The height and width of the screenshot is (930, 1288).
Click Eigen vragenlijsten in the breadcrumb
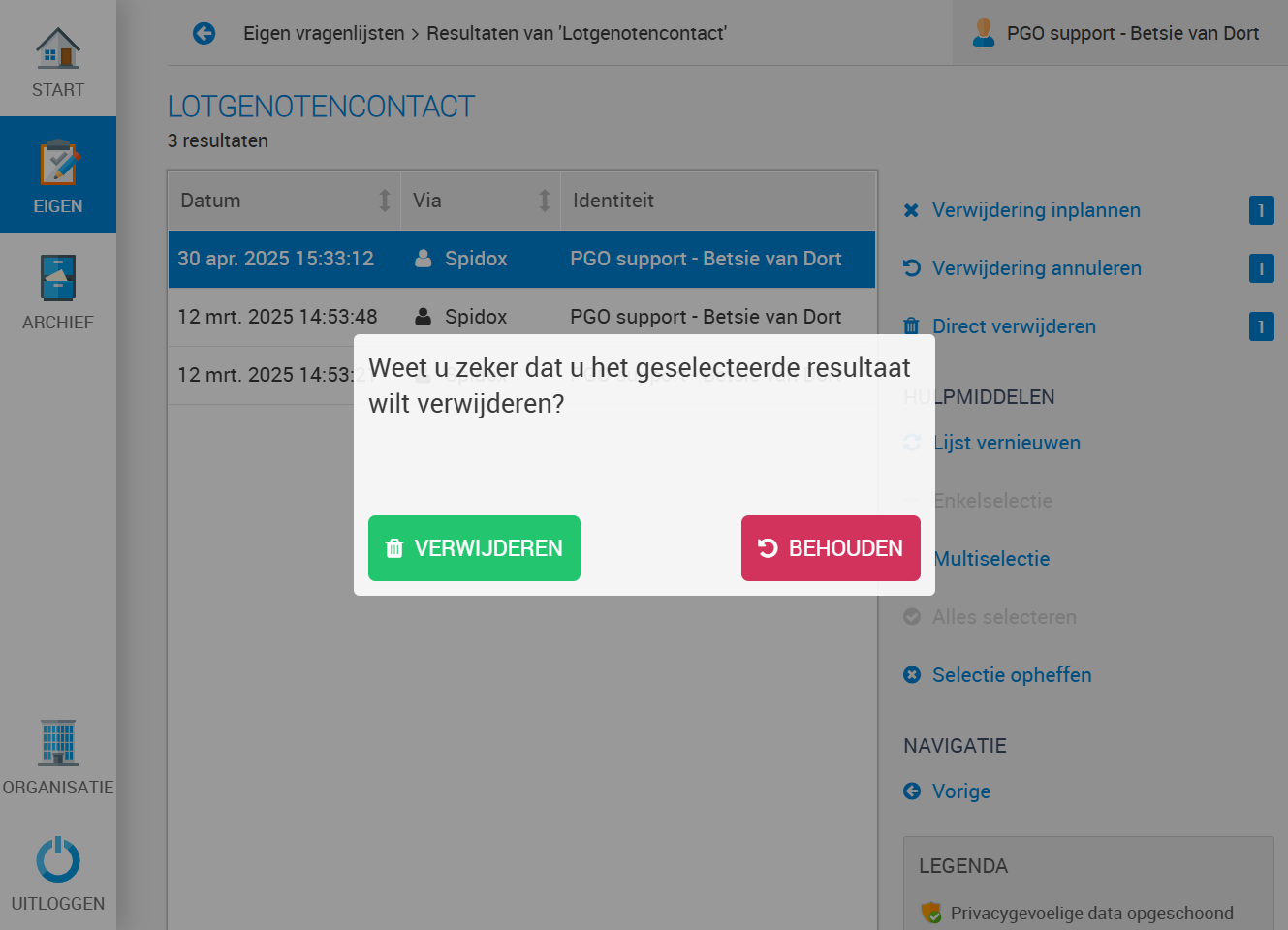pos(324,33)
